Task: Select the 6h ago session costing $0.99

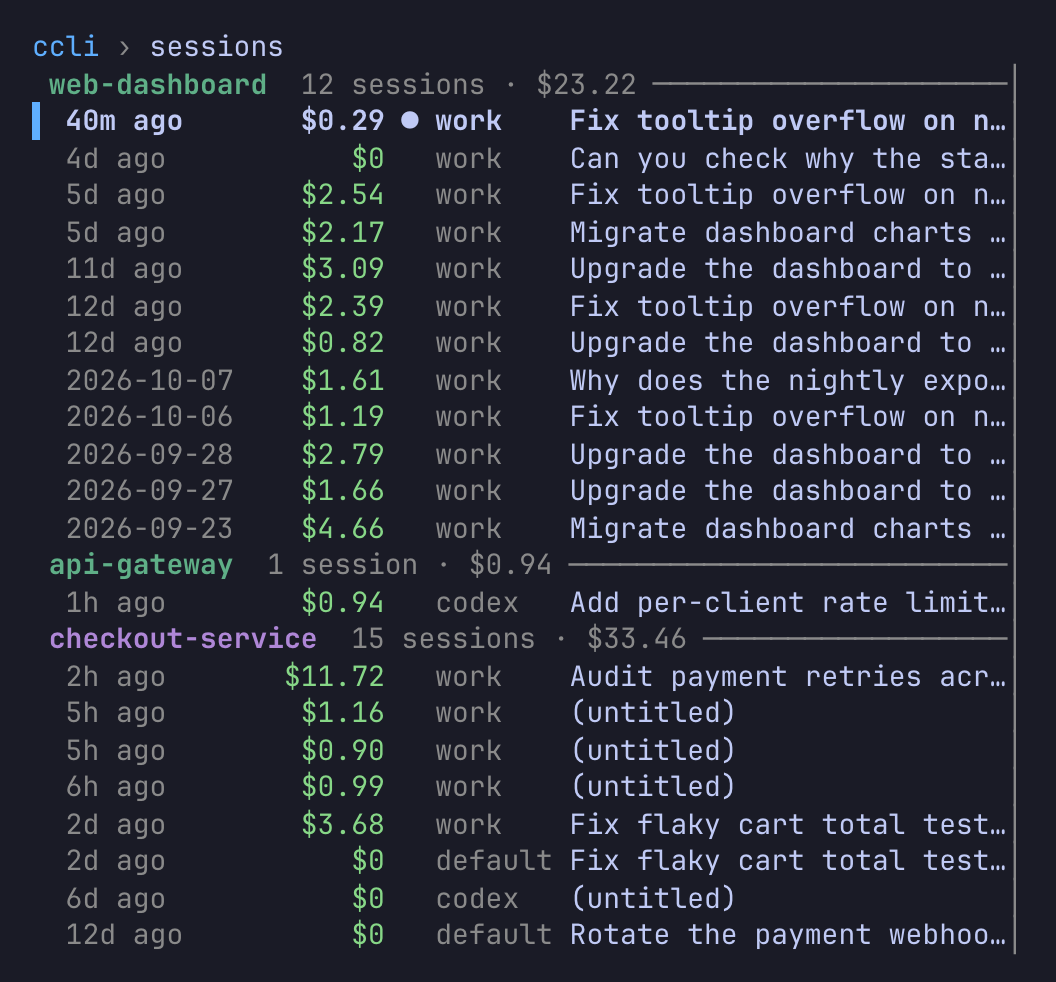Action: 519,787
